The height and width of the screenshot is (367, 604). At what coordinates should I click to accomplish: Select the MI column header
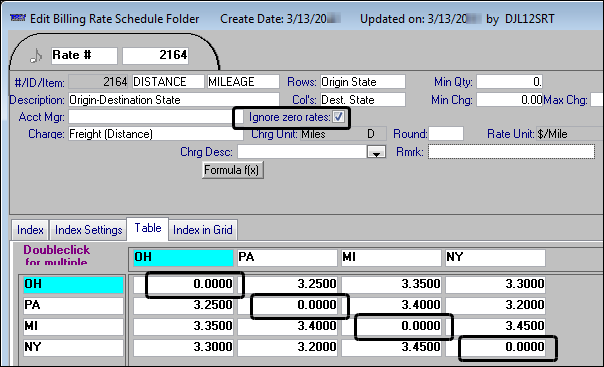391,258
